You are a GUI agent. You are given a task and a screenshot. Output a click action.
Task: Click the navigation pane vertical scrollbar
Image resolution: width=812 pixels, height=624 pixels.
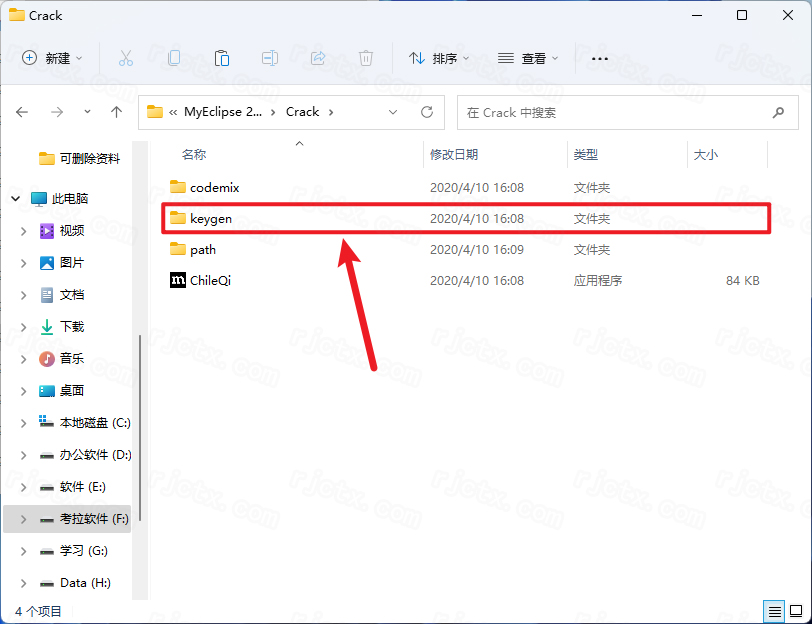[141, 430]
